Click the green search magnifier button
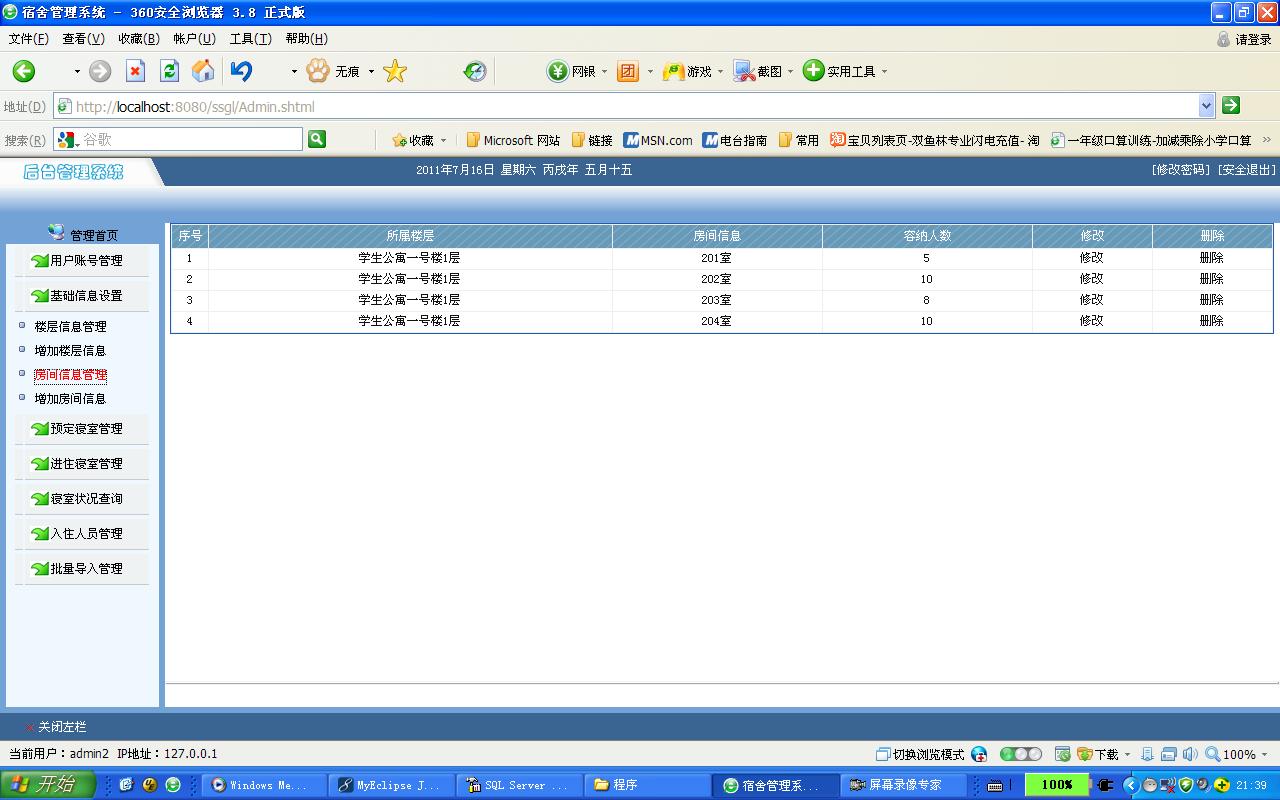 coord(317,140)
